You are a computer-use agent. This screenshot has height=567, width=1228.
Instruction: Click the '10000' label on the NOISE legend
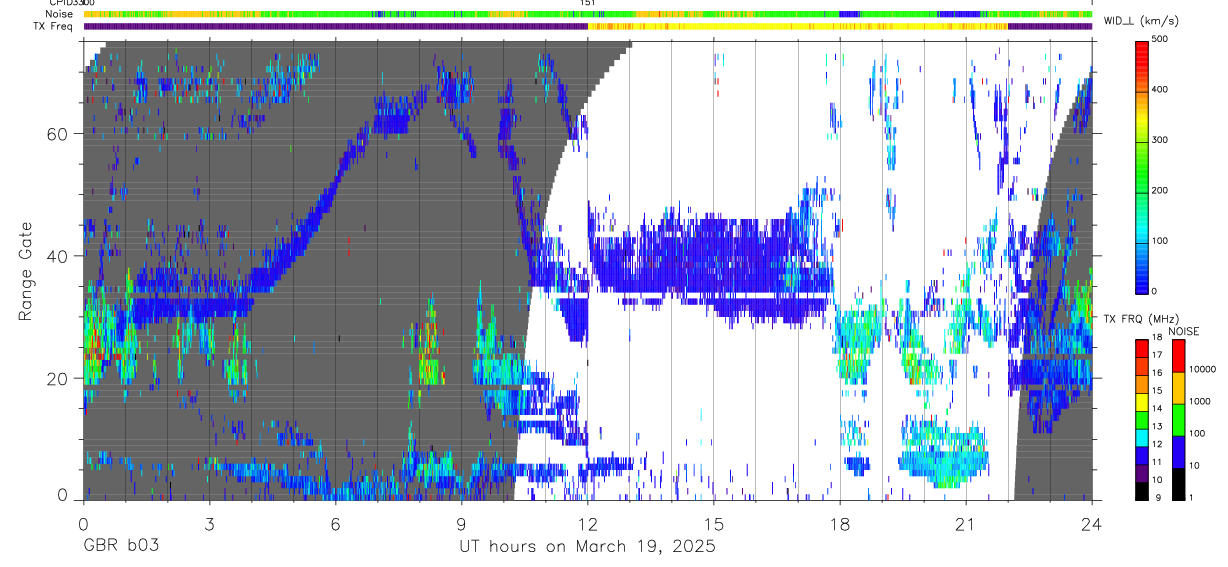pyautogui.click(x=1204, y=369)
